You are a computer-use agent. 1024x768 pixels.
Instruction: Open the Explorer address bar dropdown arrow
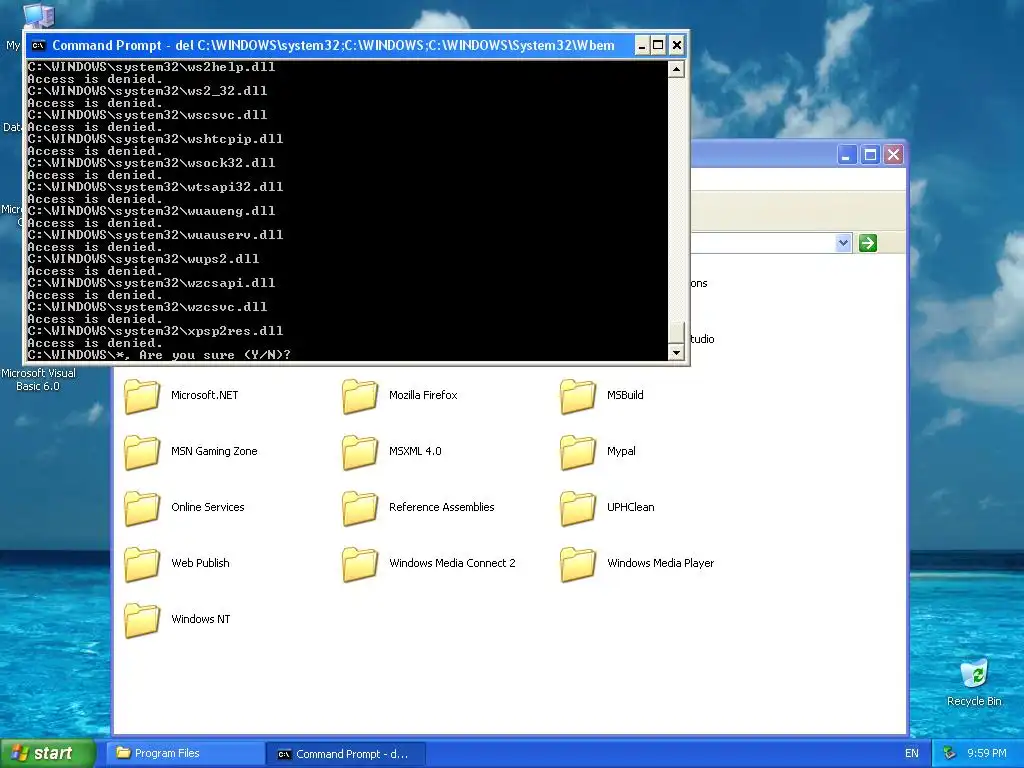[x=843, y=244]
